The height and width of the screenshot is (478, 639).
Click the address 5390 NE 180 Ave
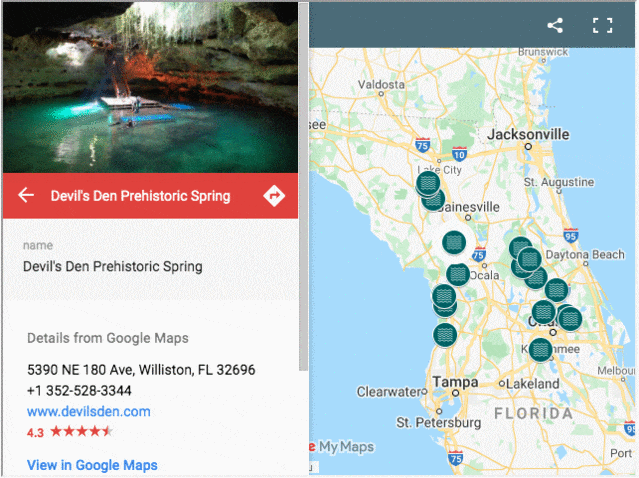[x=141, y=370]
